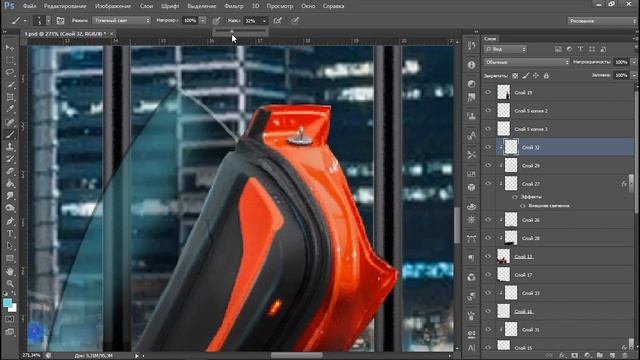Select the Brush tool in toolbox
640x360 pixels.
(x=10, y=134)
